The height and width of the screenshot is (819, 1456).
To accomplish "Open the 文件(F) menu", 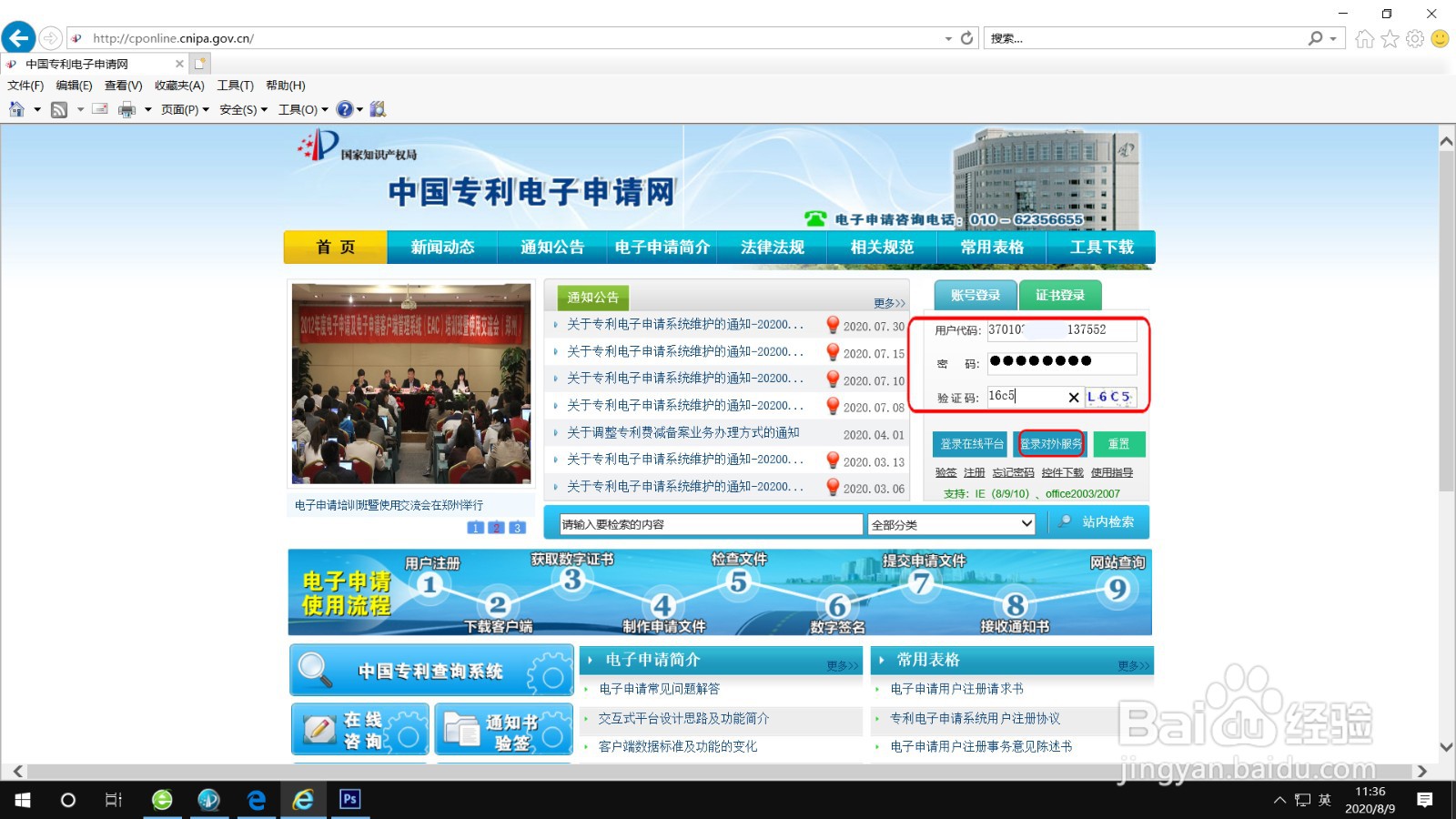I will [x=25, y=86].
